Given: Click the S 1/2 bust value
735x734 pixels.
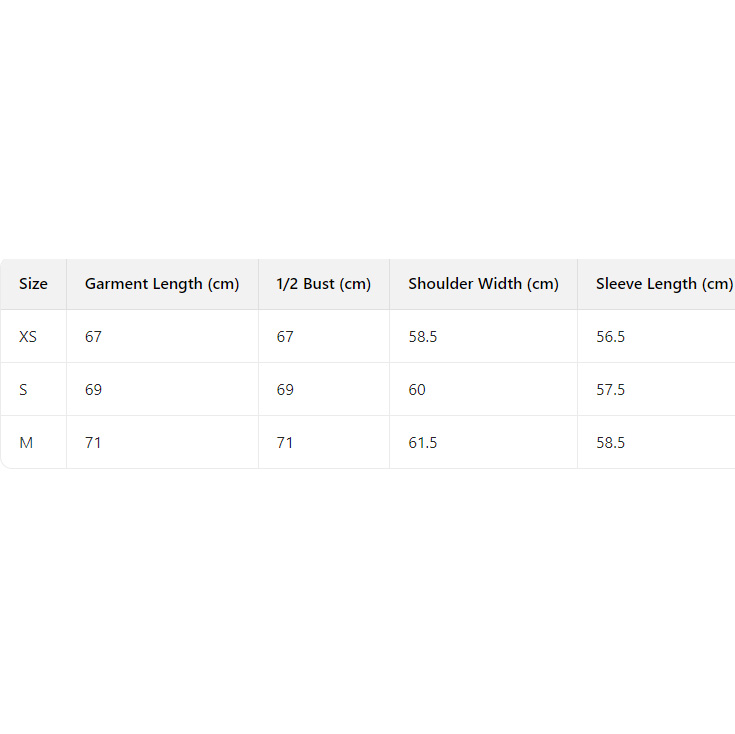Looking at the screenshot, I should click(285, 390).
